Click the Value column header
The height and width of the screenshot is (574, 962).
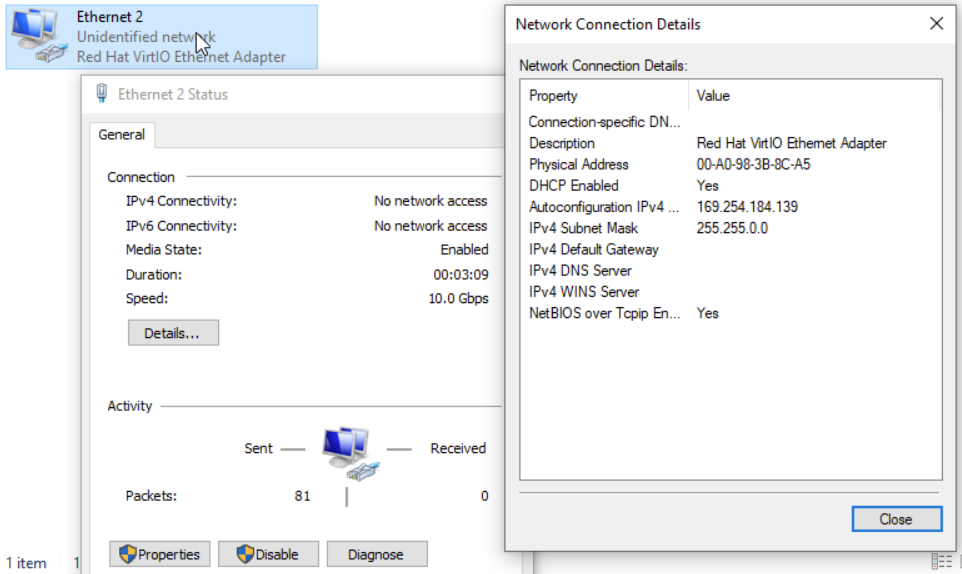(713, 96)
